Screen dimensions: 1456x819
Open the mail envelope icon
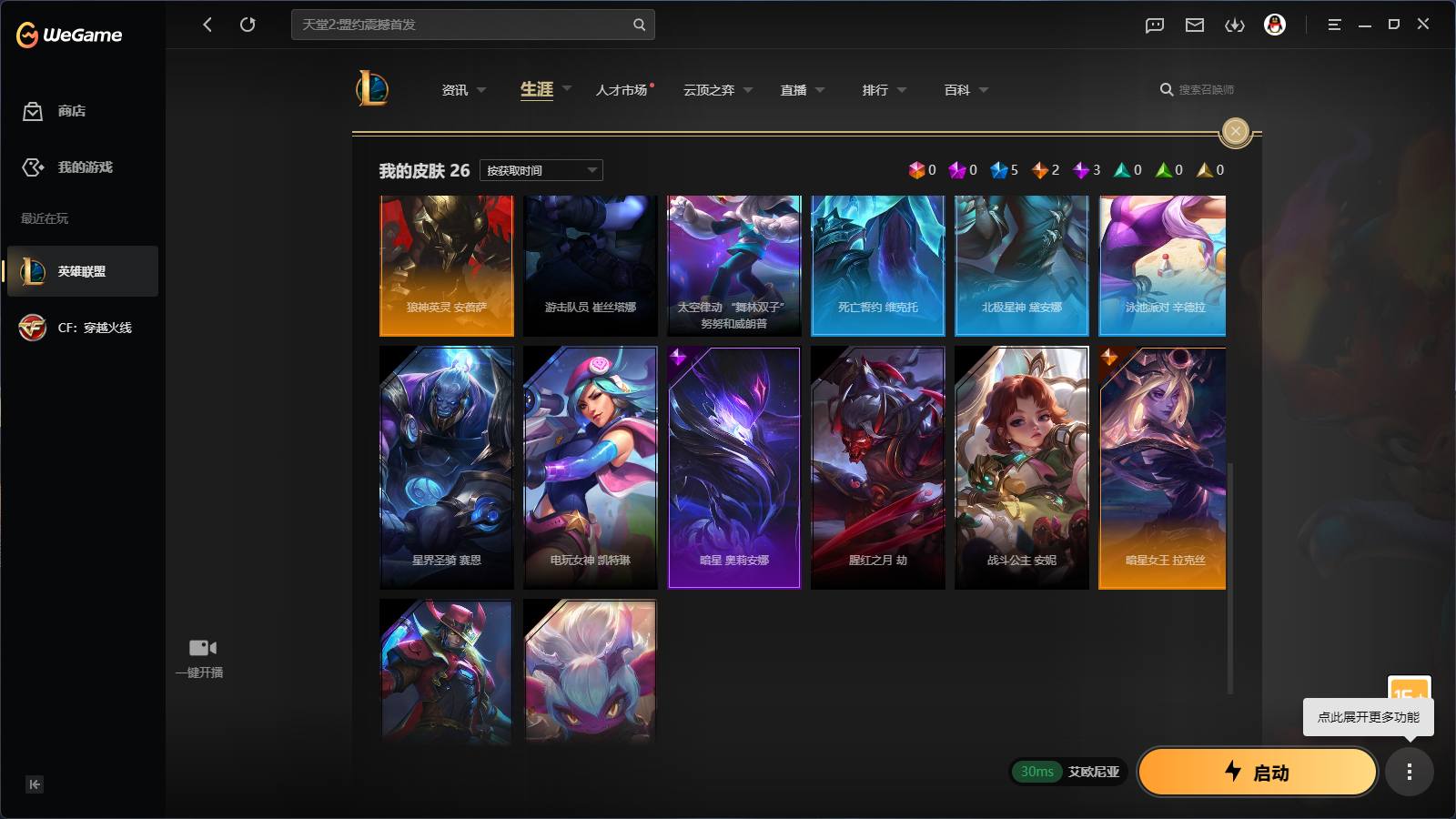click(1195, 25)
